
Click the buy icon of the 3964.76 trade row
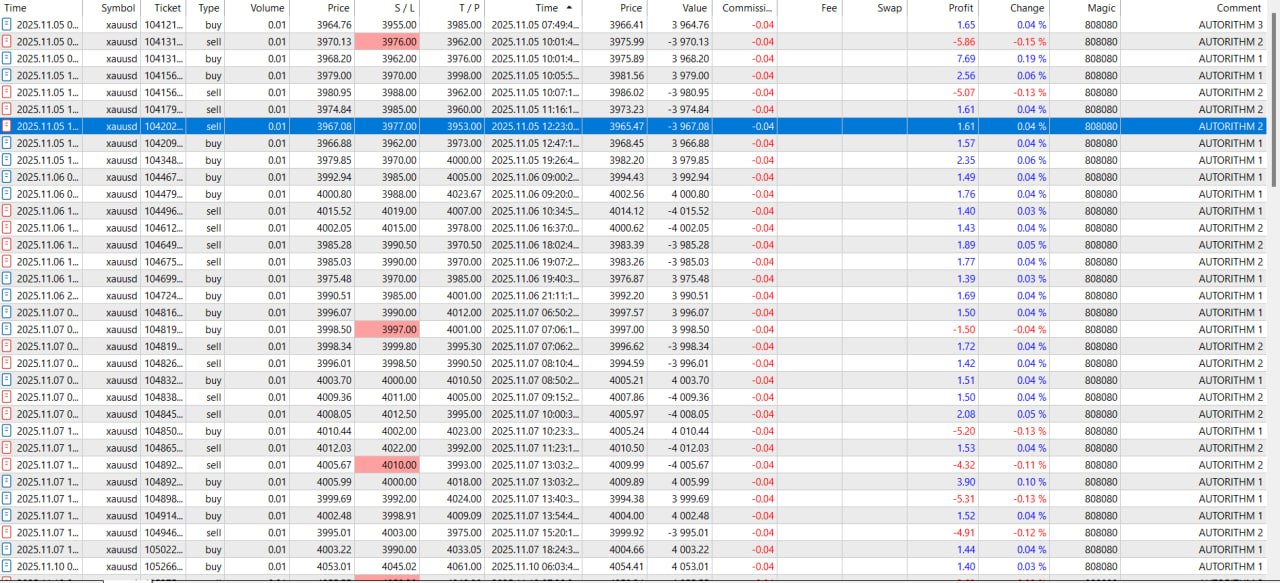[8, 25]
